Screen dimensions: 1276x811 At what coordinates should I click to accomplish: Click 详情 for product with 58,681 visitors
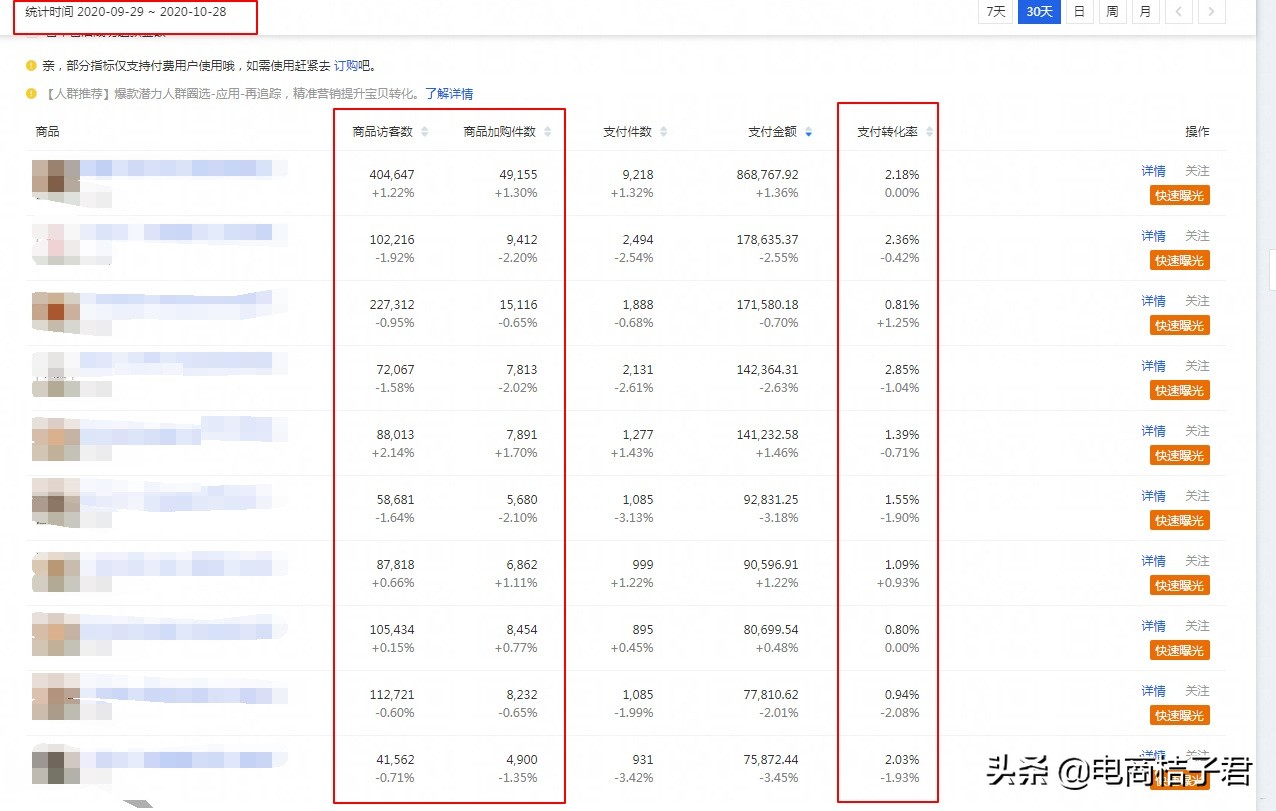(1153, 496)
